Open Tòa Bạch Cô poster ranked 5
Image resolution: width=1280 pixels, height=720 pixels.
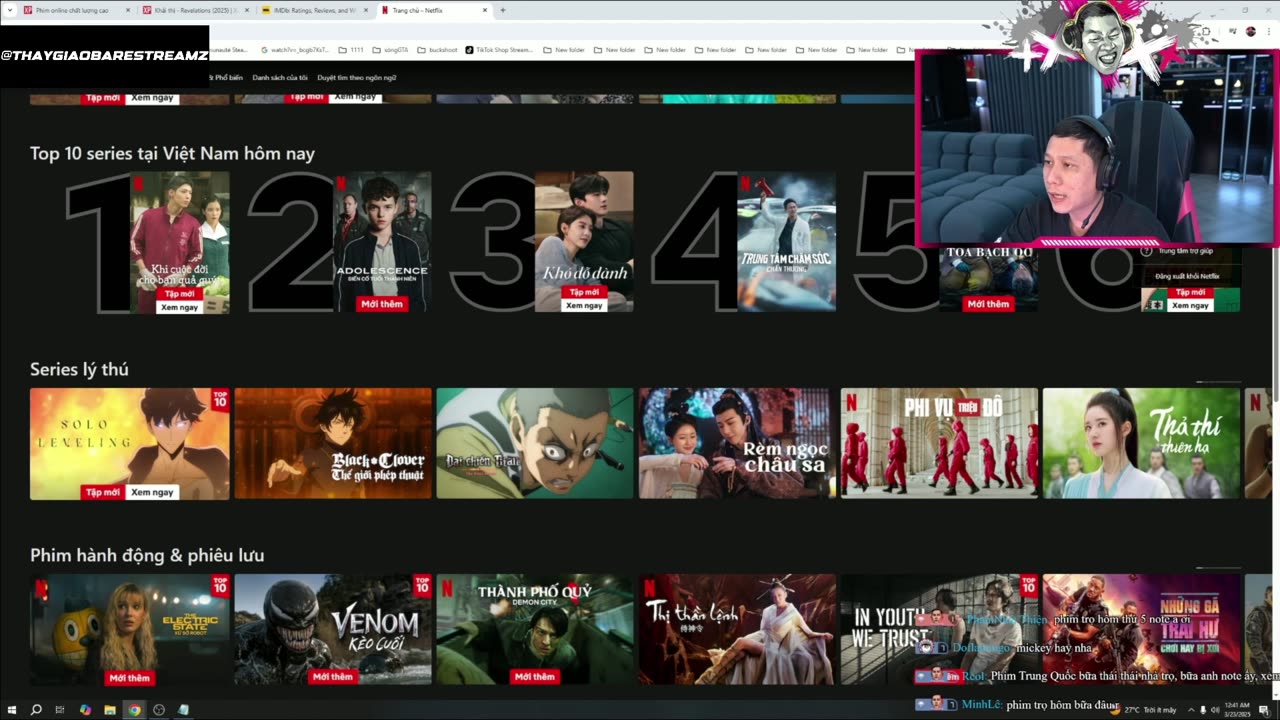tap(988, 279)
